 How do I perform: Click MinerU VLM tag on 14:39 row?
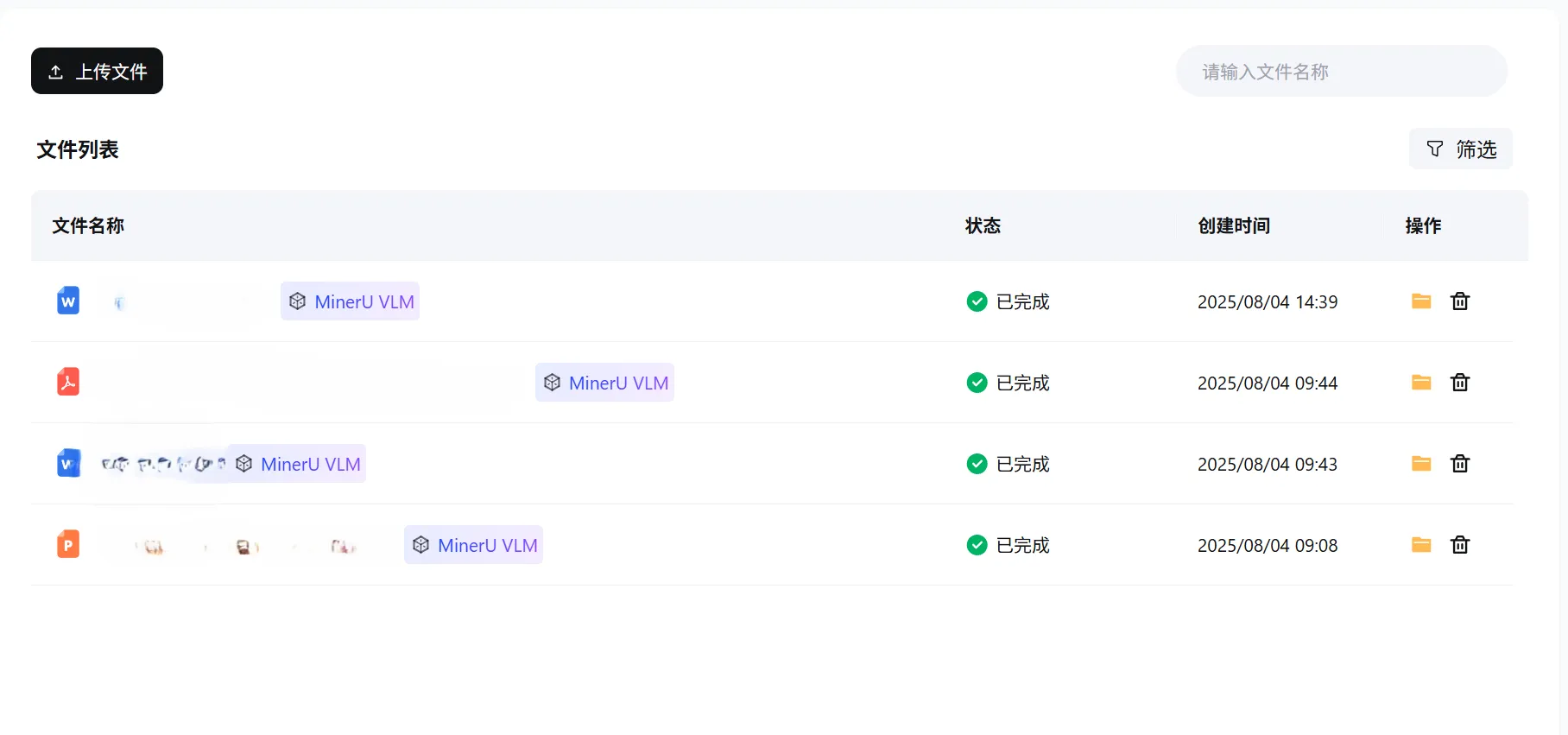[x=350, y=301]
